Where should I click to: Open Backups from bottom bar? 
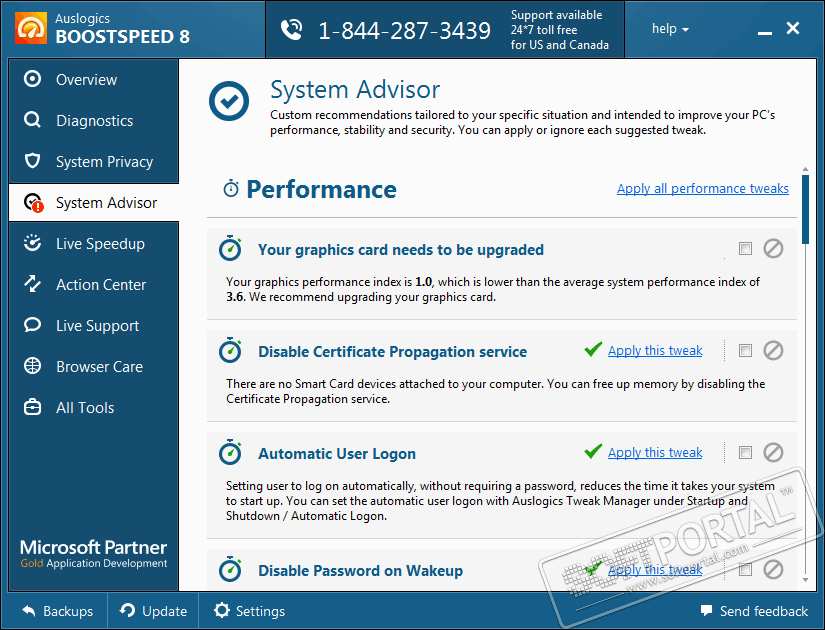click(x=57, y=611)
